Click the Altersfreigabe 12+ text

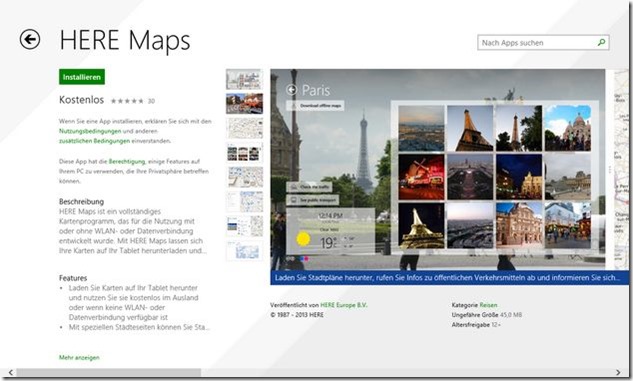(x=476, y=324)
